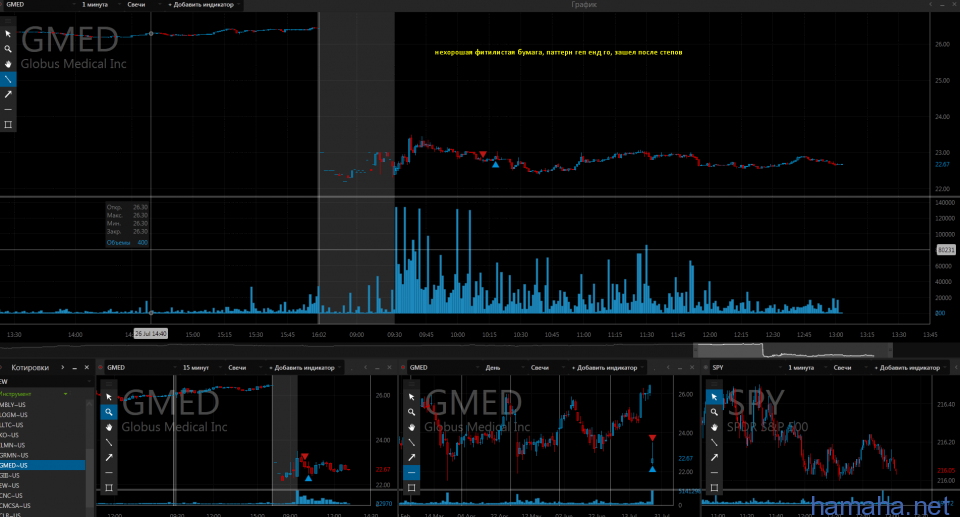Choose the rectangle tool in SPY chart
The height and width of the screenshot is (517, 960).
[x=714, y=488]
